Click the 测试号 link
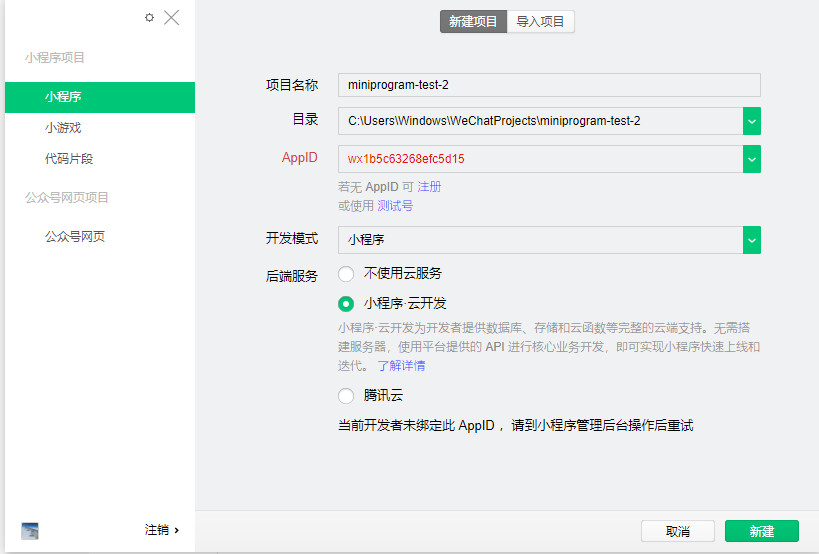 point(395,206)
